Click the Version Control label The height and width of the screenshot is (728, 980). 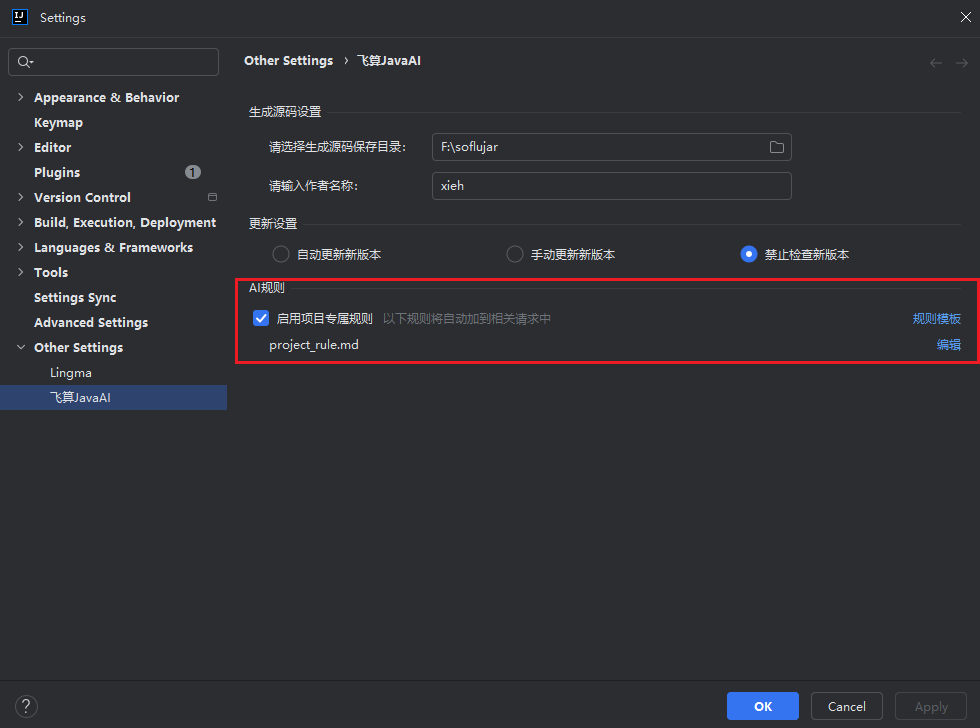point(82,197)
